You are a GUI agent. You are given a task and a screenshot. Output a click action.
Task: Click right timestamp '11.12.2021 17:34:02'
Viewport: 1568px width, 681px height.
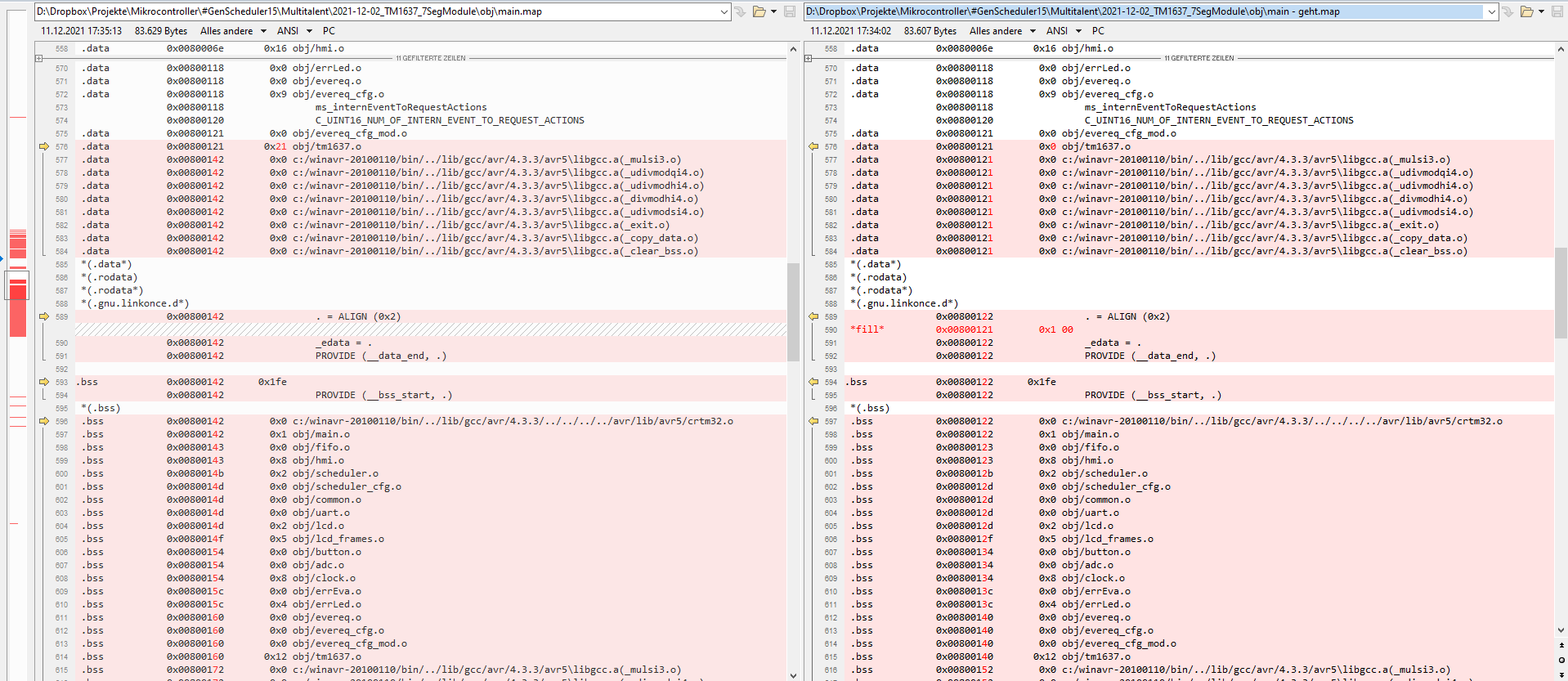[x=851, y=31]
